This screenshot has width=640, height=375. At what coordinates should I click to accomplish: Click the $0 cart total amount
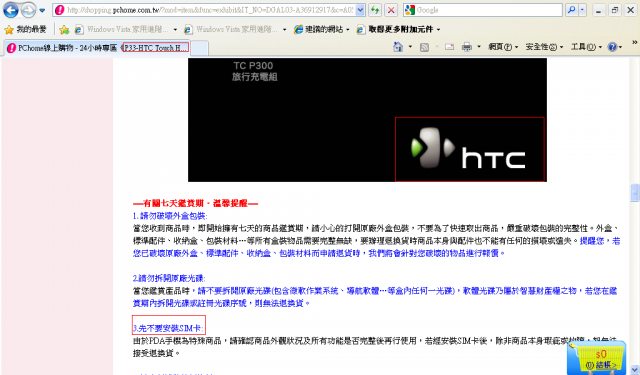click(601, 354)
